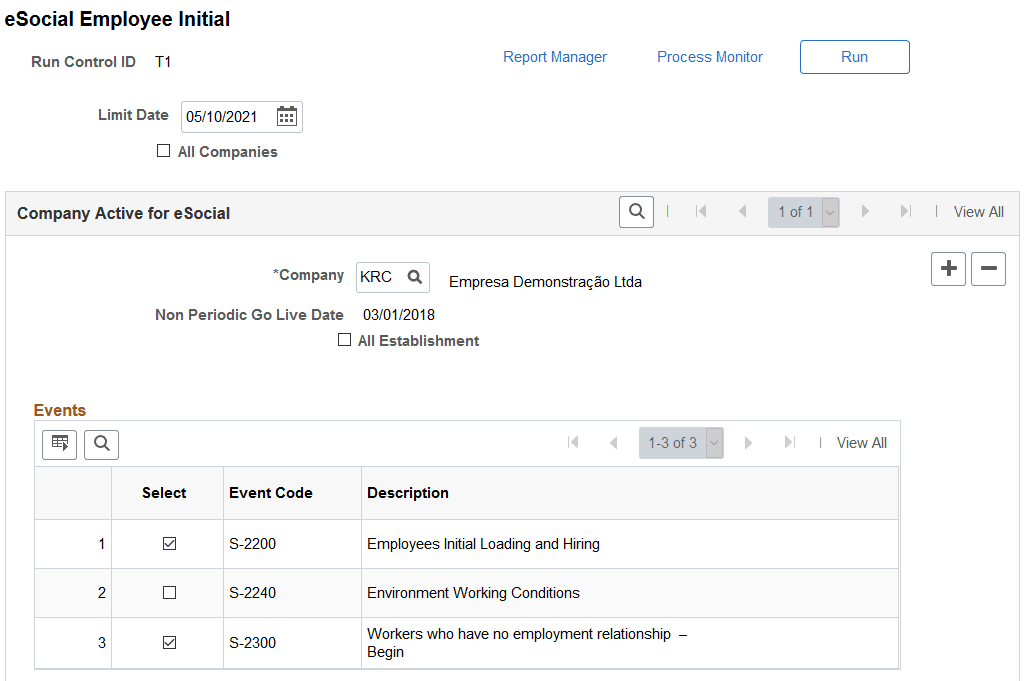Click search icon in Company Active header
Image resolution: width=1031 pixels, height=681 pixels.
click(x=636, y=212)
